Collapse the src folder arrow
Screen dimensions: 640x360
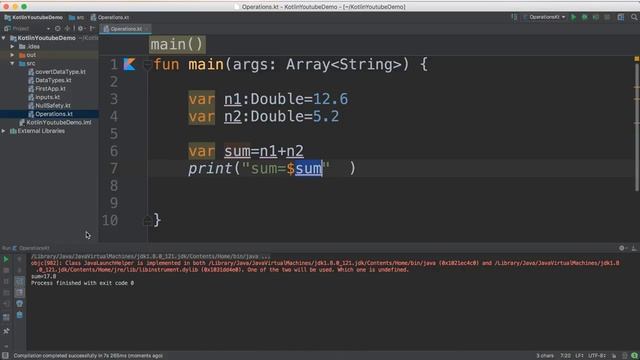pos(12,63)
